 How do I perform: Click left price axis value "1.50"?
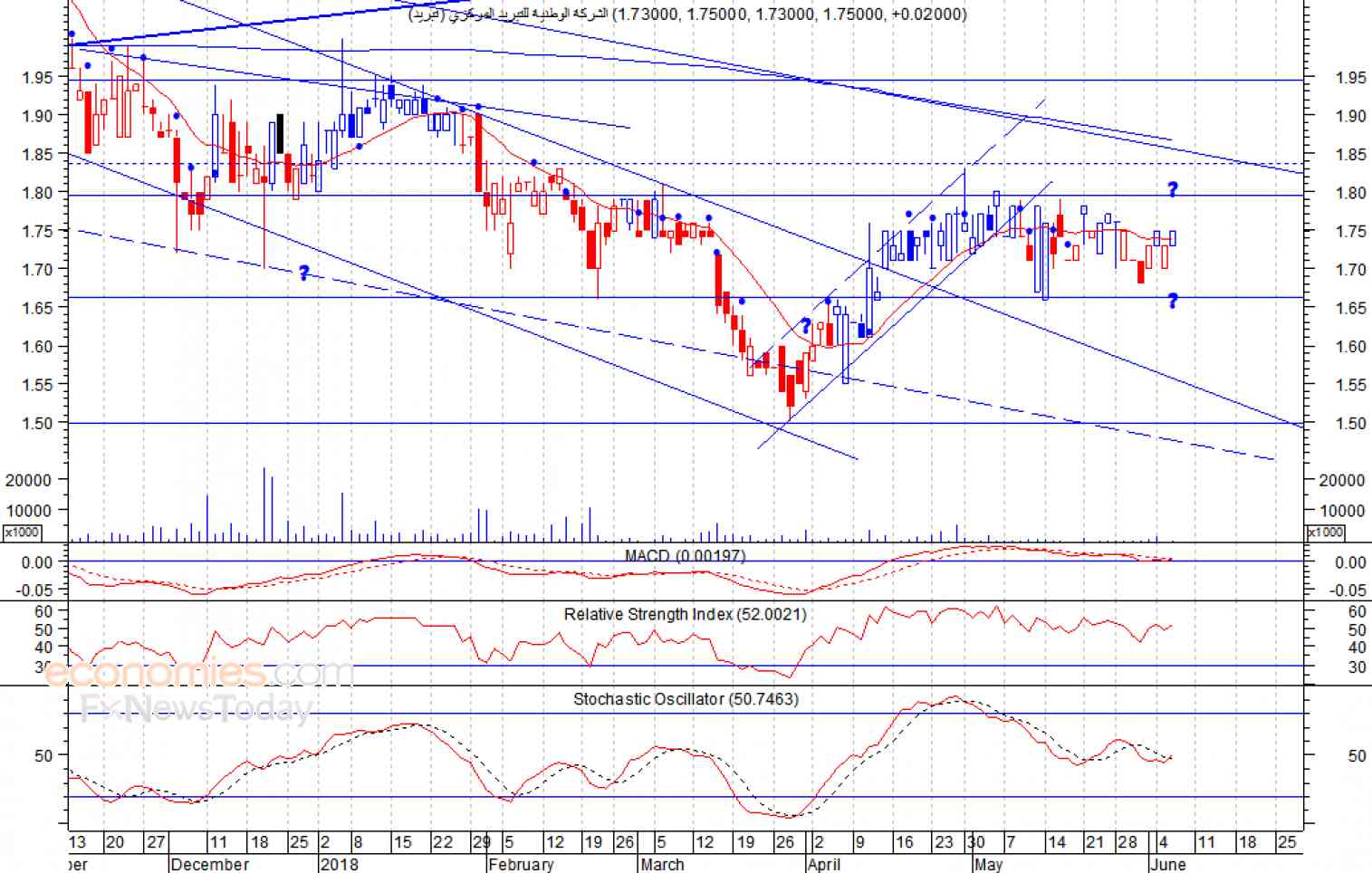point(38,423)
